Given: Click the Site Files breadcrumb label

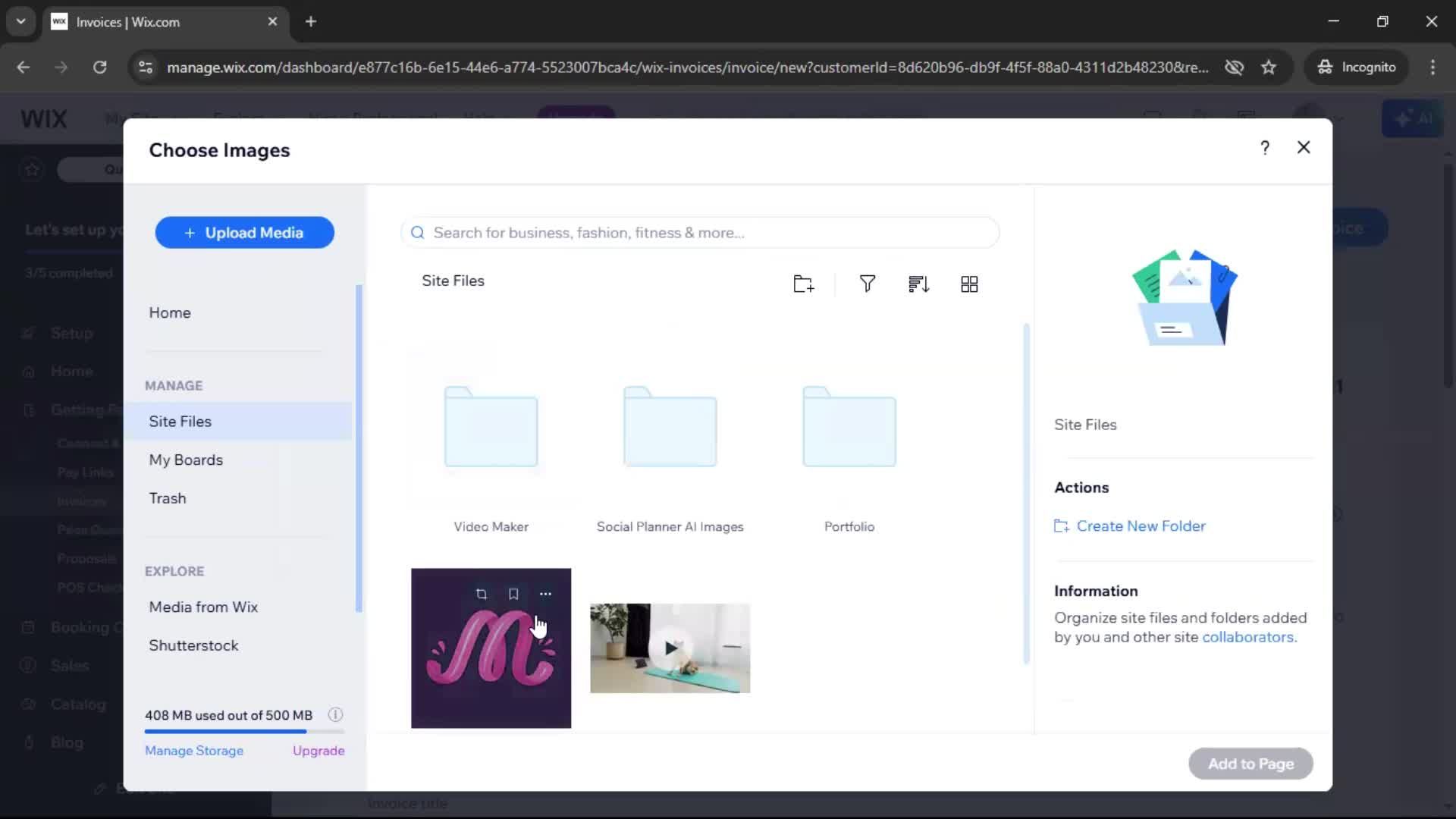Looking at the screenshot, I should tap(453, 281).
